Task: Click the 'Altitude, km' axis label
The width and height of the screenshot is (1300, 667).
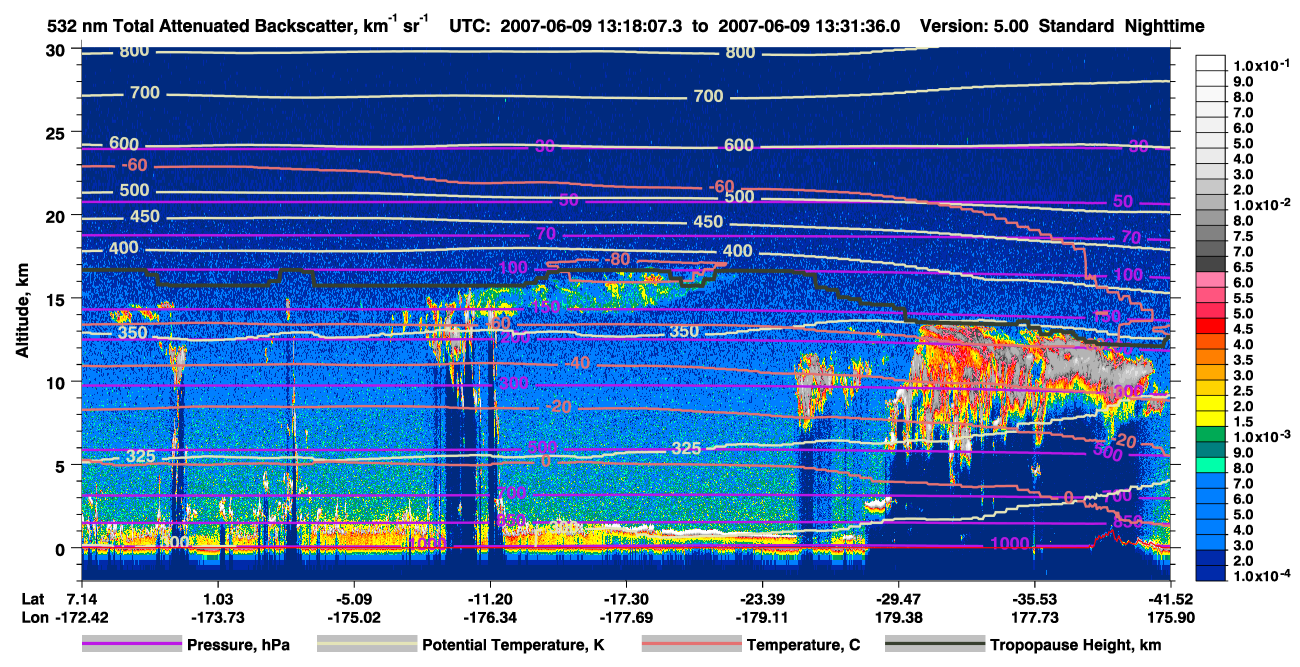Action: coord(22,313)
